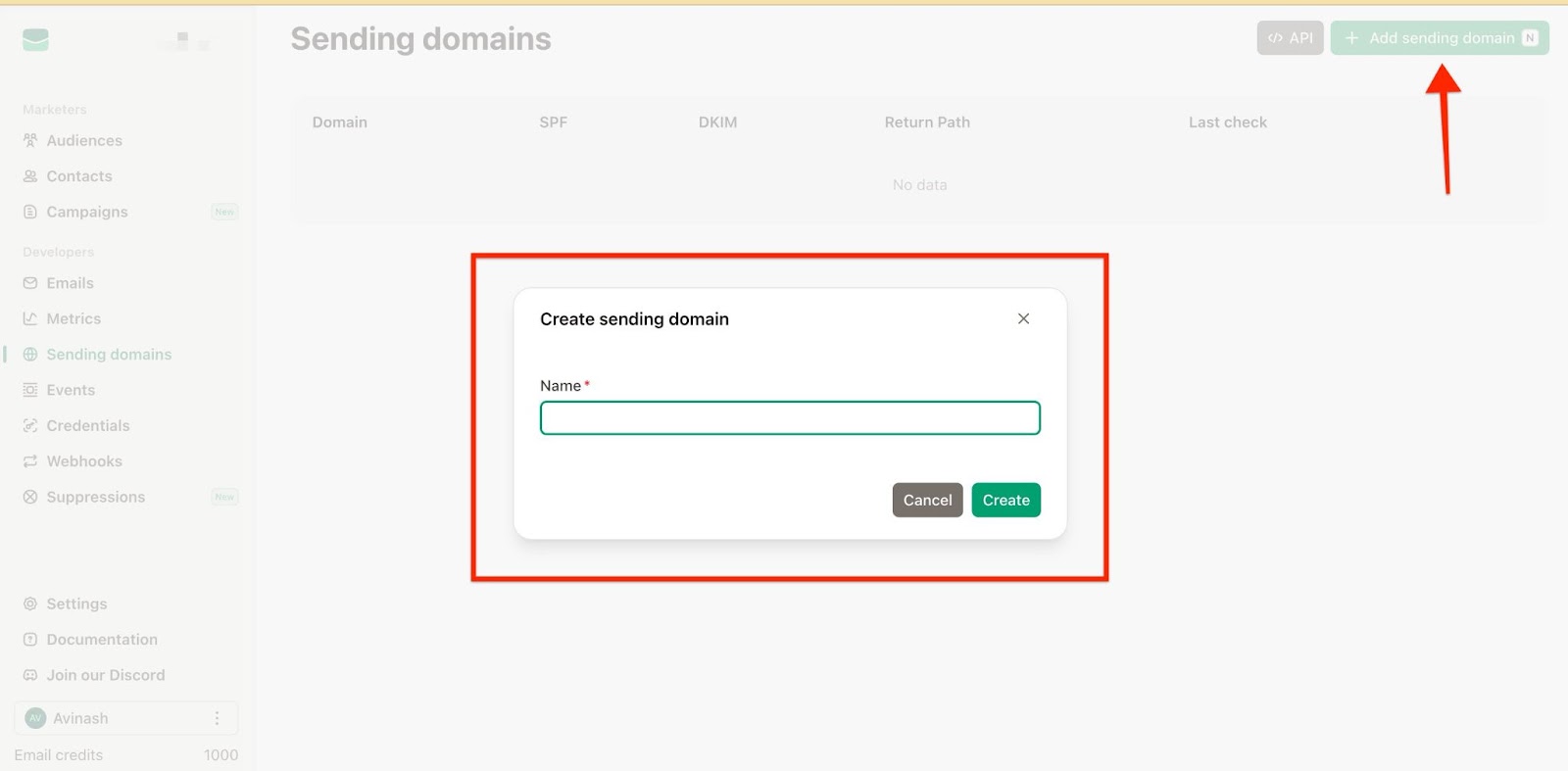Click the plus icon on Add sending domain
Screen dimensions: 1568x771
(x=1352, y=38)
